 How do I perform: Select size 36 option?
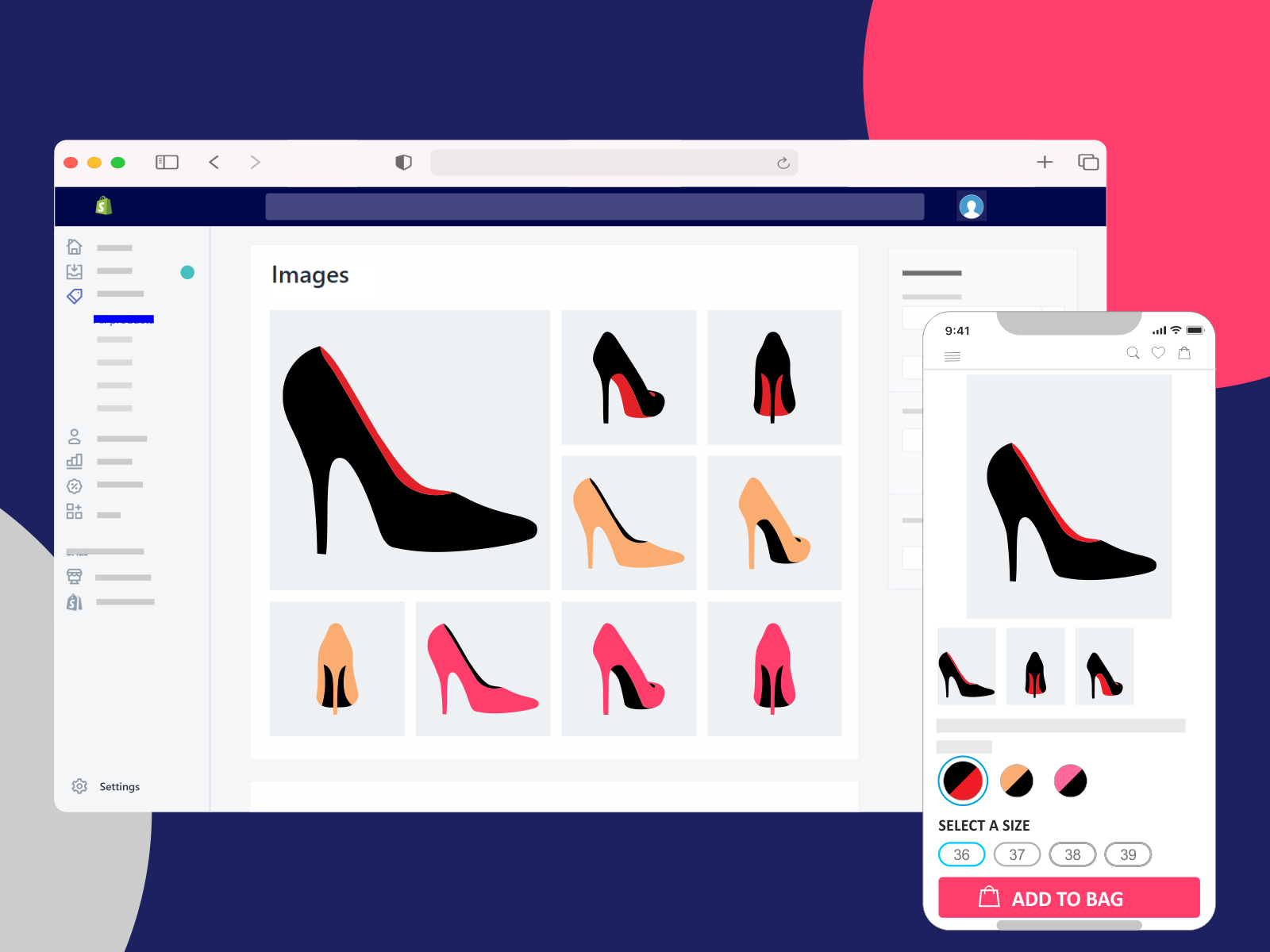(x=961, y=854)
